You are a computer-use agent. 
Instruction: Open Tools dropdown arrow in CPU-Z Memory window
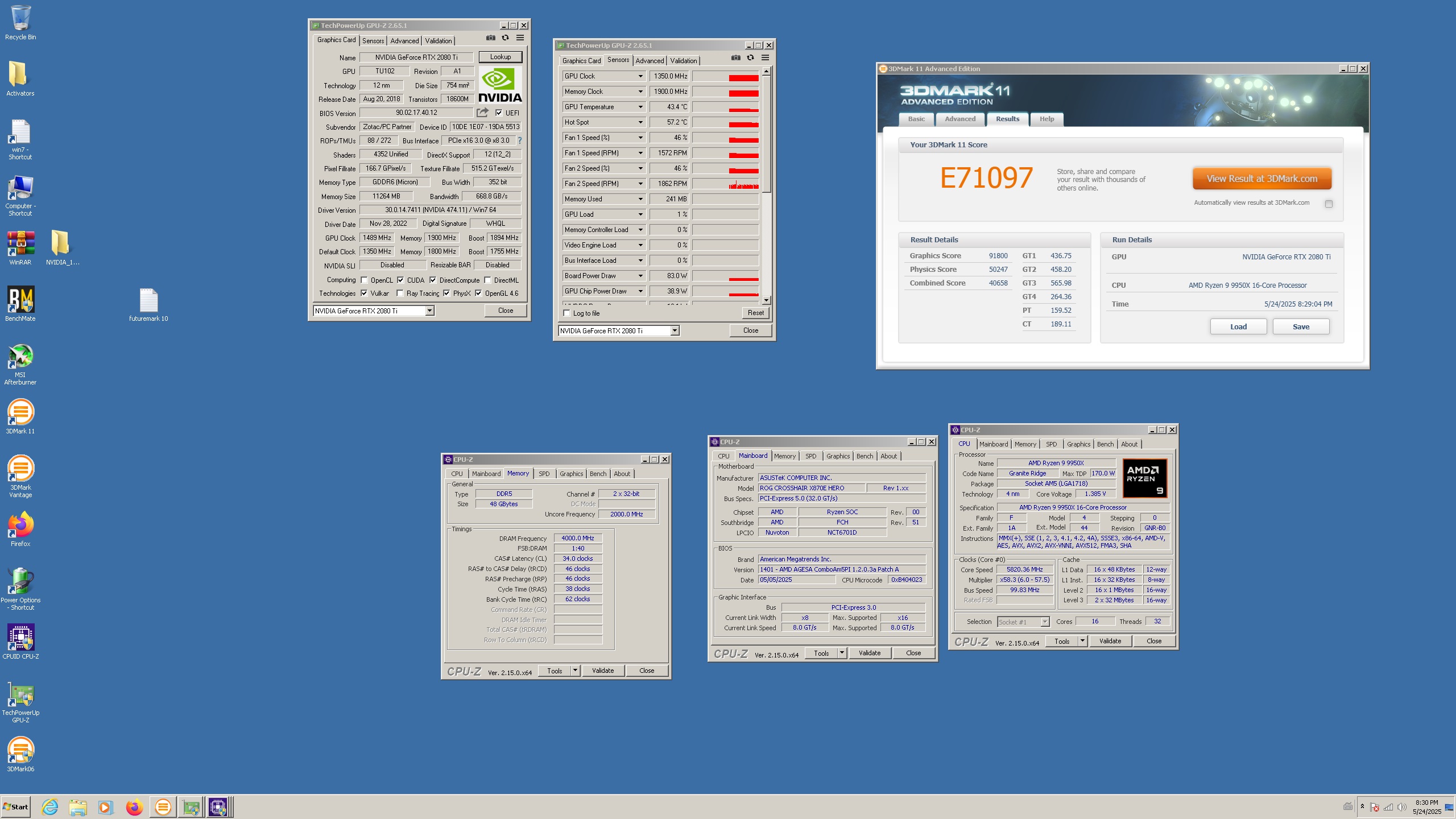575,671
